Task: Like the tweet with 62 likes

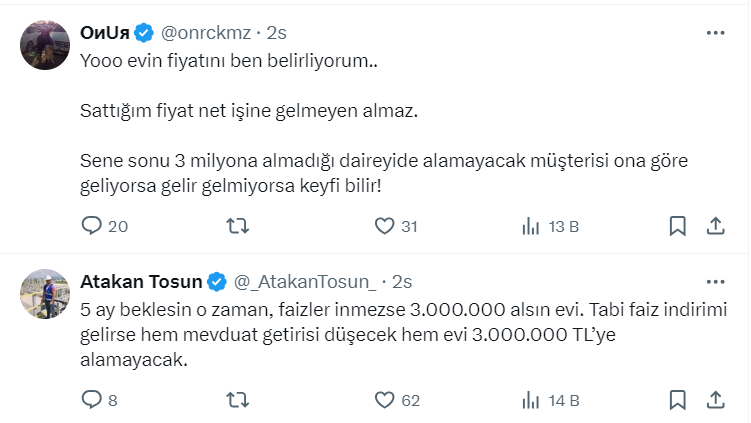Action: pyautogui.click(x=384, y=401)
